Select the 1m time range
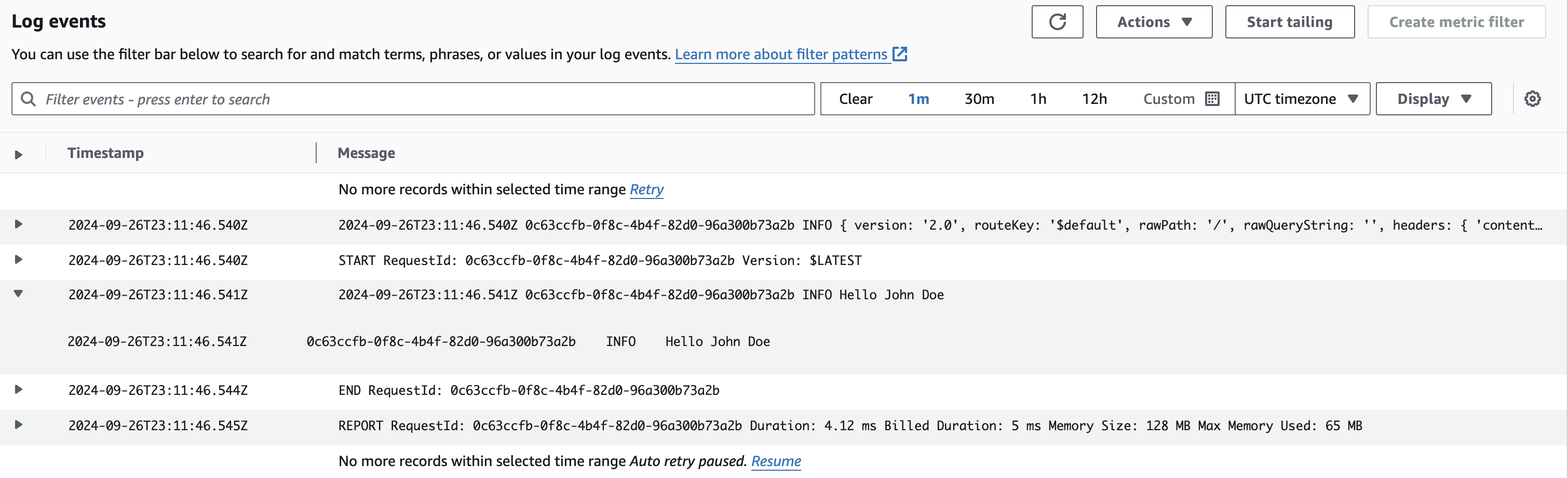This screenshot has height=478, width=1568. click(x=918, y=99)
